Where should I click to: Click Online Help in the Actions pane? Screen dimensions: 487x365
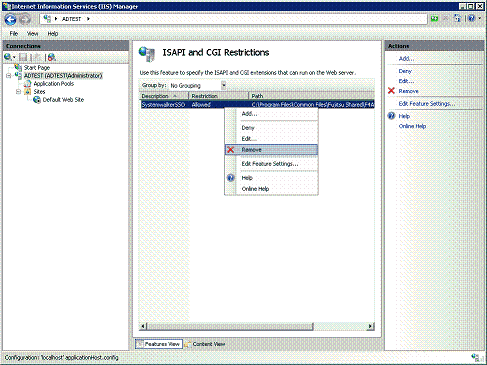412,126
